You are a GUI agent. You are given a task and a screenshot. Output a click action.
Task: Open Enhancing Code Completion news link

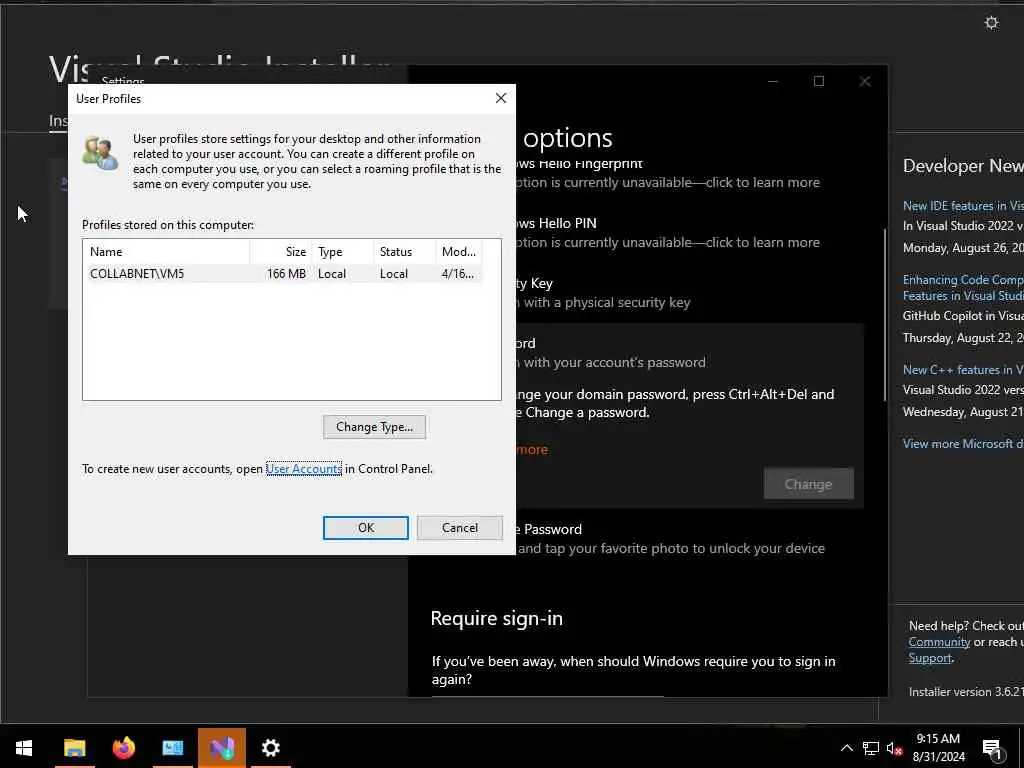(x=963, y=287)
